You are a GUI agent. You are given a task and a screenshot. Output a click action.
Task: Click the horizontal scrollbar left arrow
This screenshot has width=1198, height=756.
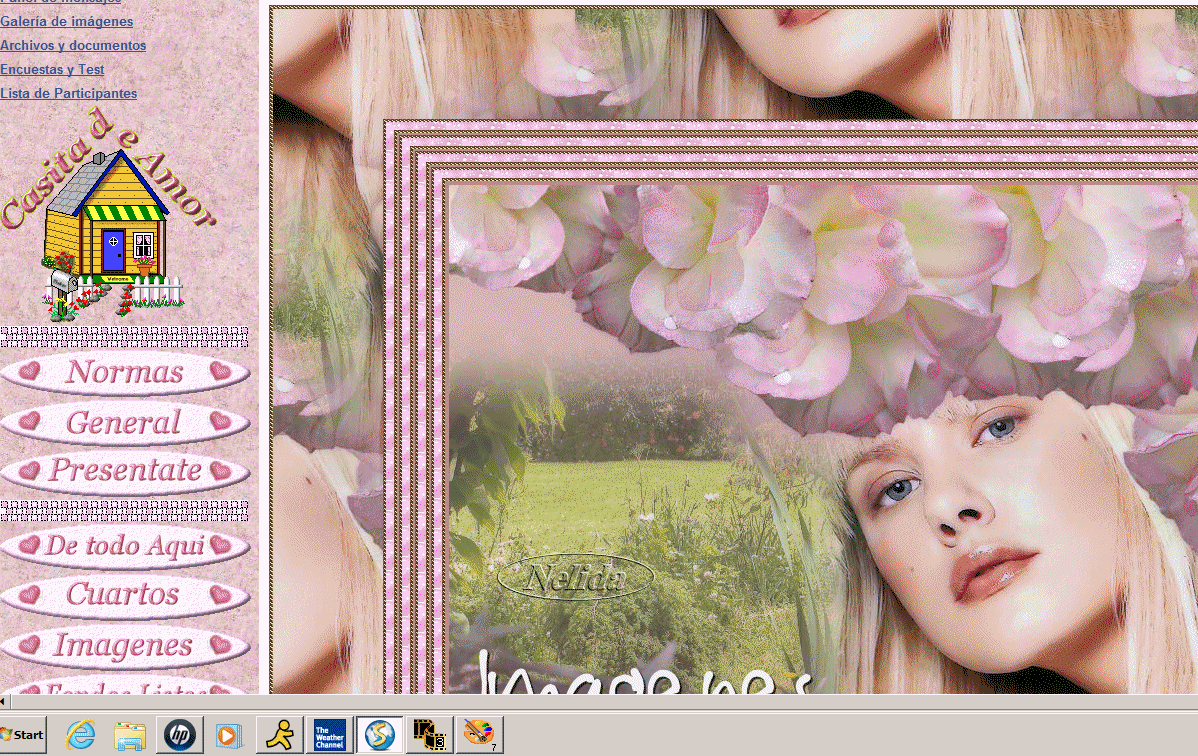point(4,701)
